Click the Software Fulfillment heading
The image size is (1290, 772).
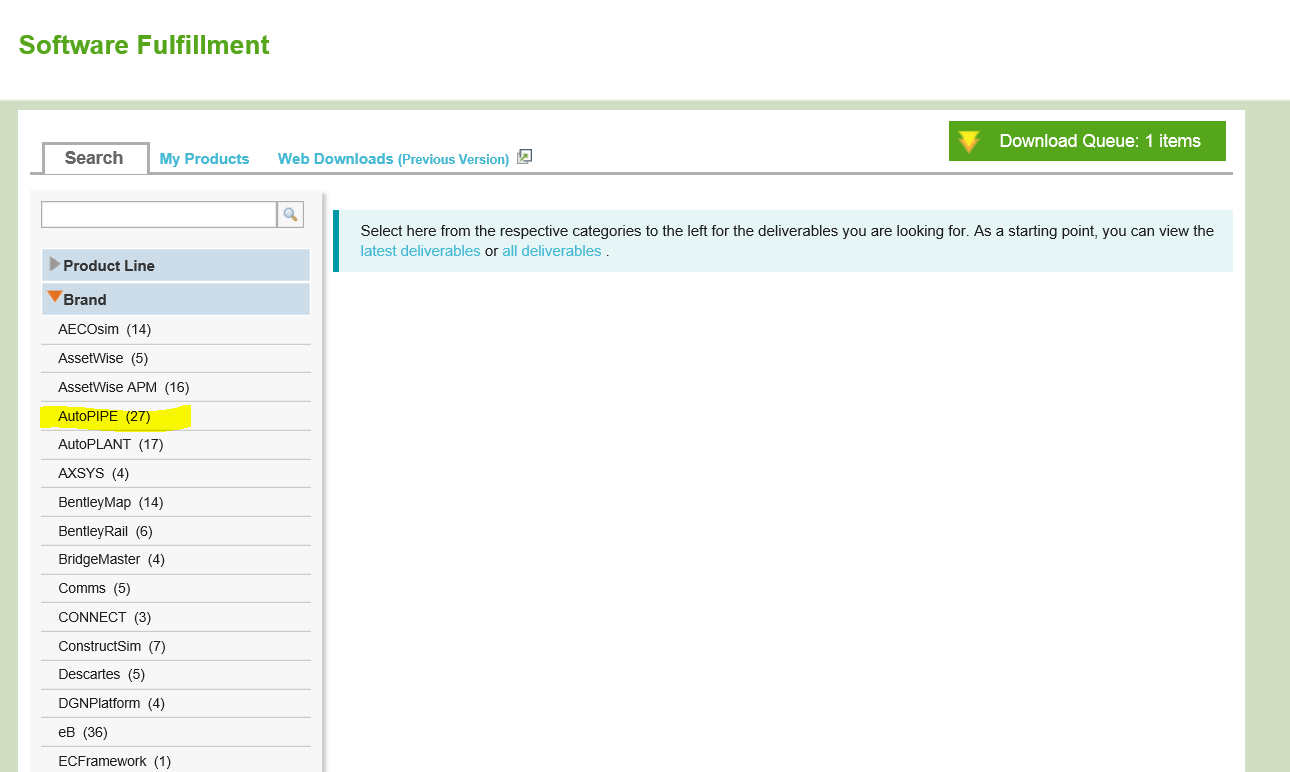(x=144, y=45)
